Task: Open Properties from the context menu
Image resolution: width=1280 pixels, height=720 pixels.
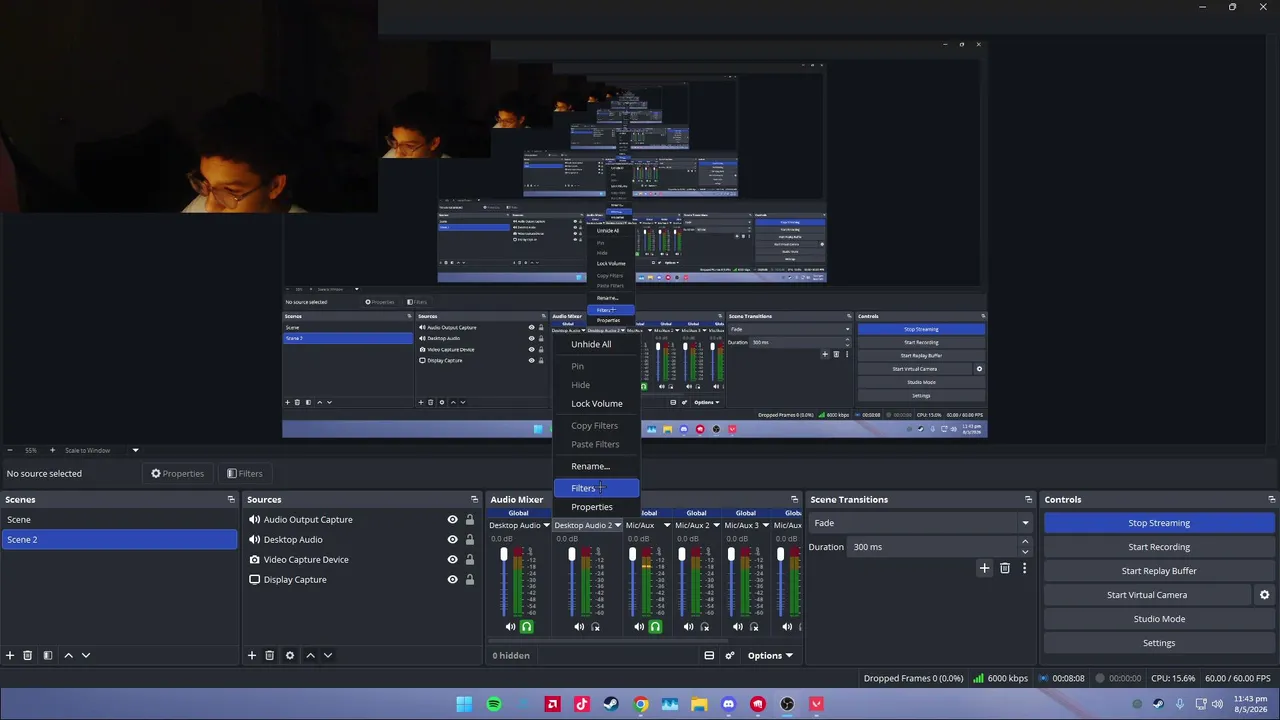Action: pyautogui.click(x=592, y=507)
